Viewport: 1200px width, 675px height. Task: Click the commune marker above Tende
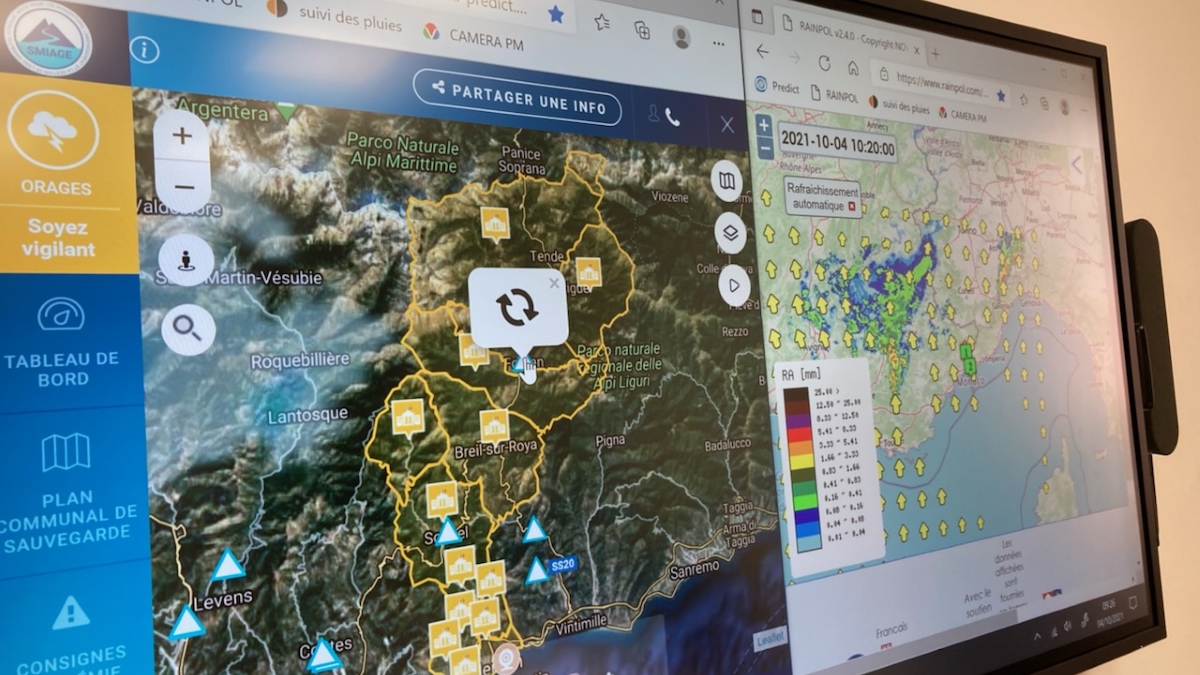(x=495, y=222)
